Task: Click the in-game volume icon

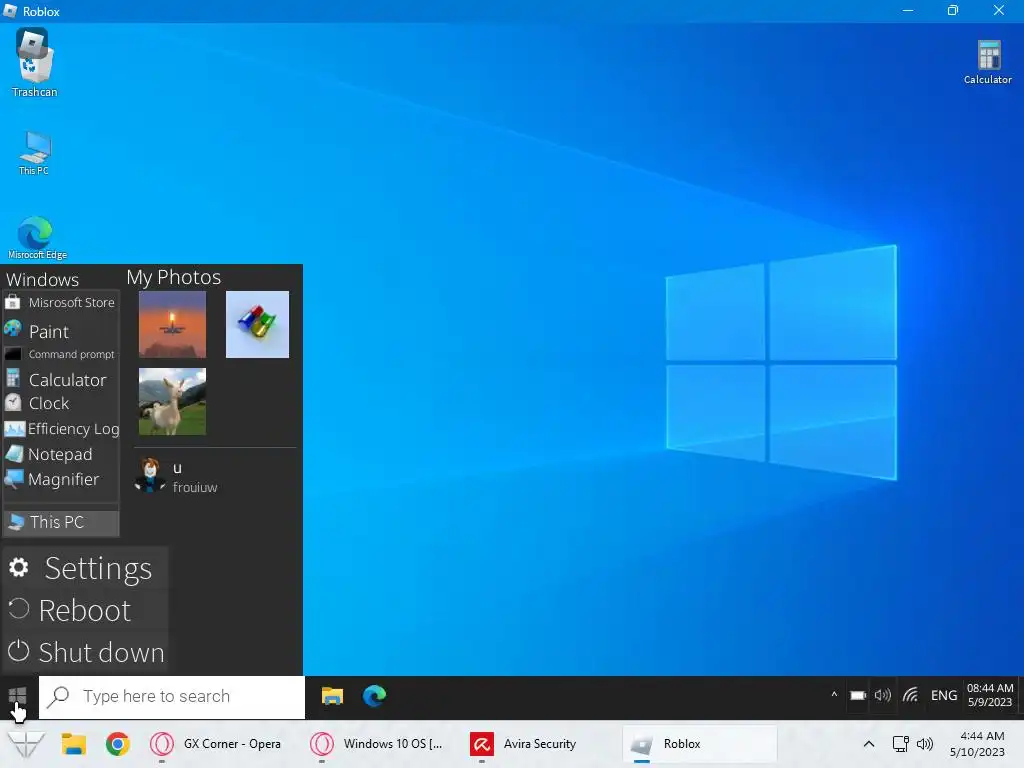Action: click(883, 695)
